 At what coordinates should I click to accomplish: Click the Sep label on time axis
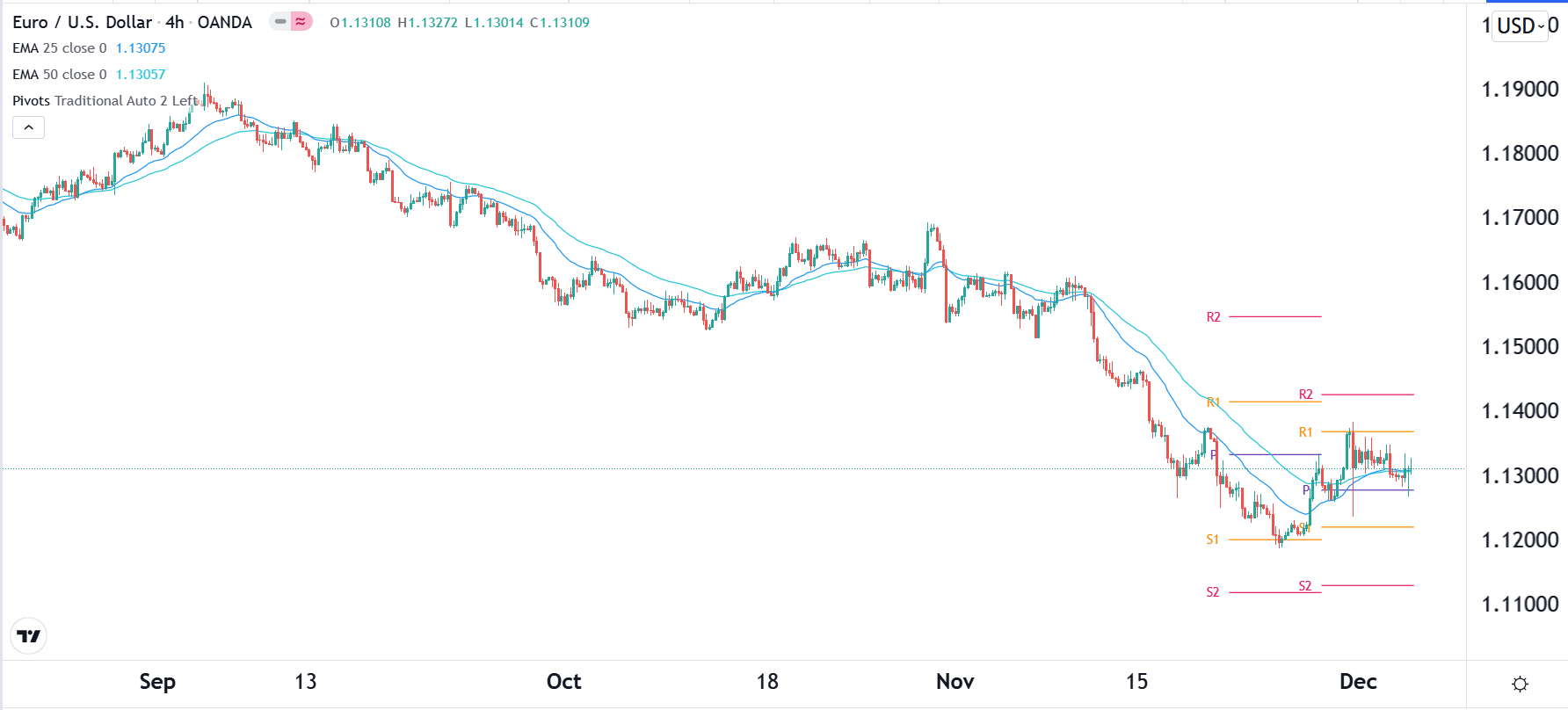pos(157,682)
